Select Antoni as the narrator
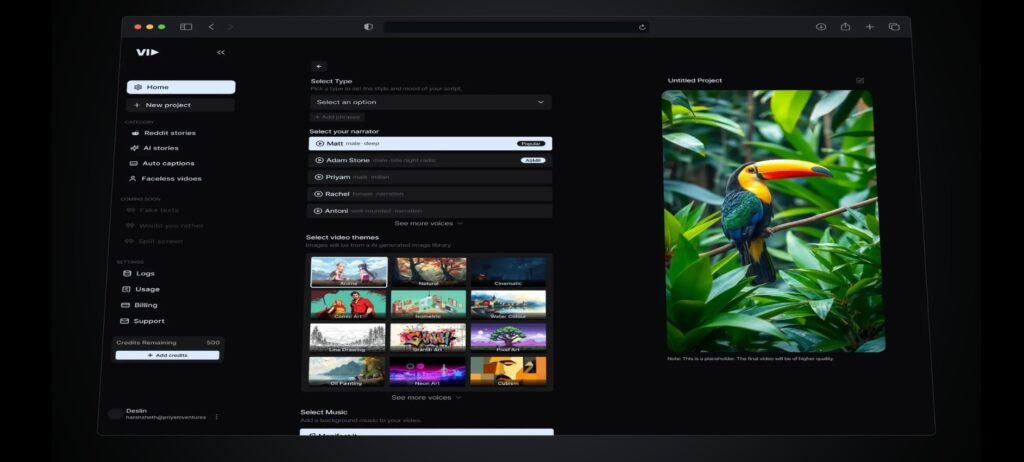The width and height of the screenshot is (1024, 462). click(x=430, y=211)
